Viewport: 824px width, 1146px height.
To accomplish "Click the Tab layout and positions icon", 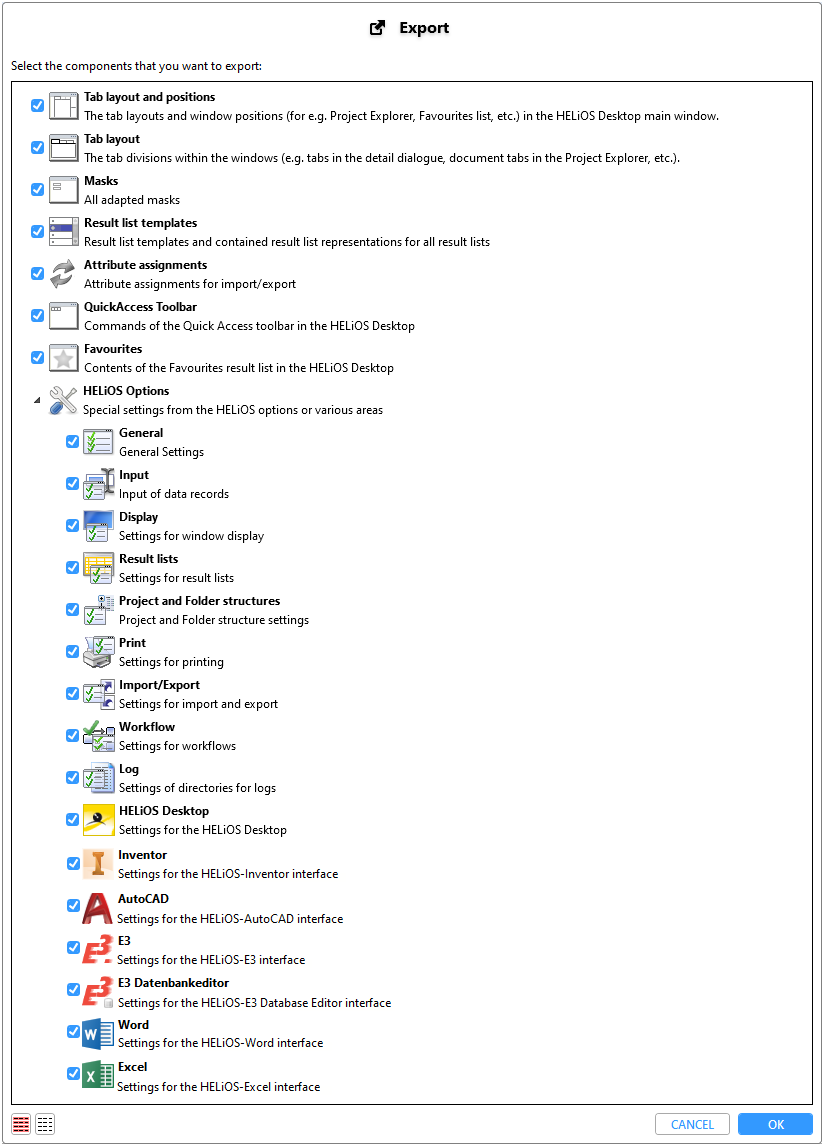I will (x=64, y=106).
